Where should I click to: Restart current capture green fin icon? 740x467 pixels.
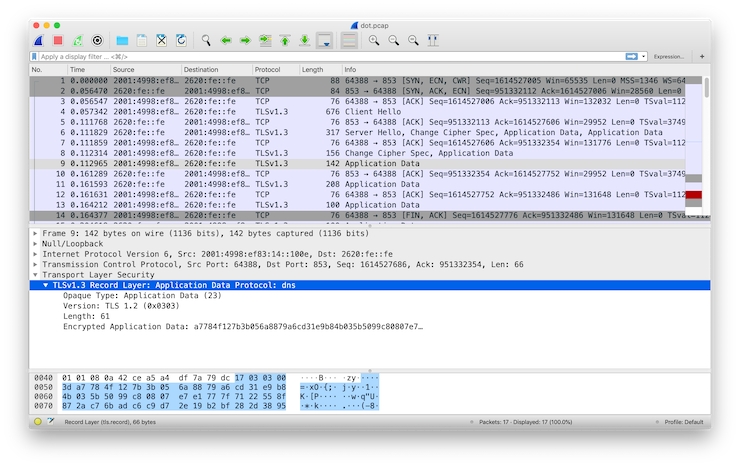(78, 41)
